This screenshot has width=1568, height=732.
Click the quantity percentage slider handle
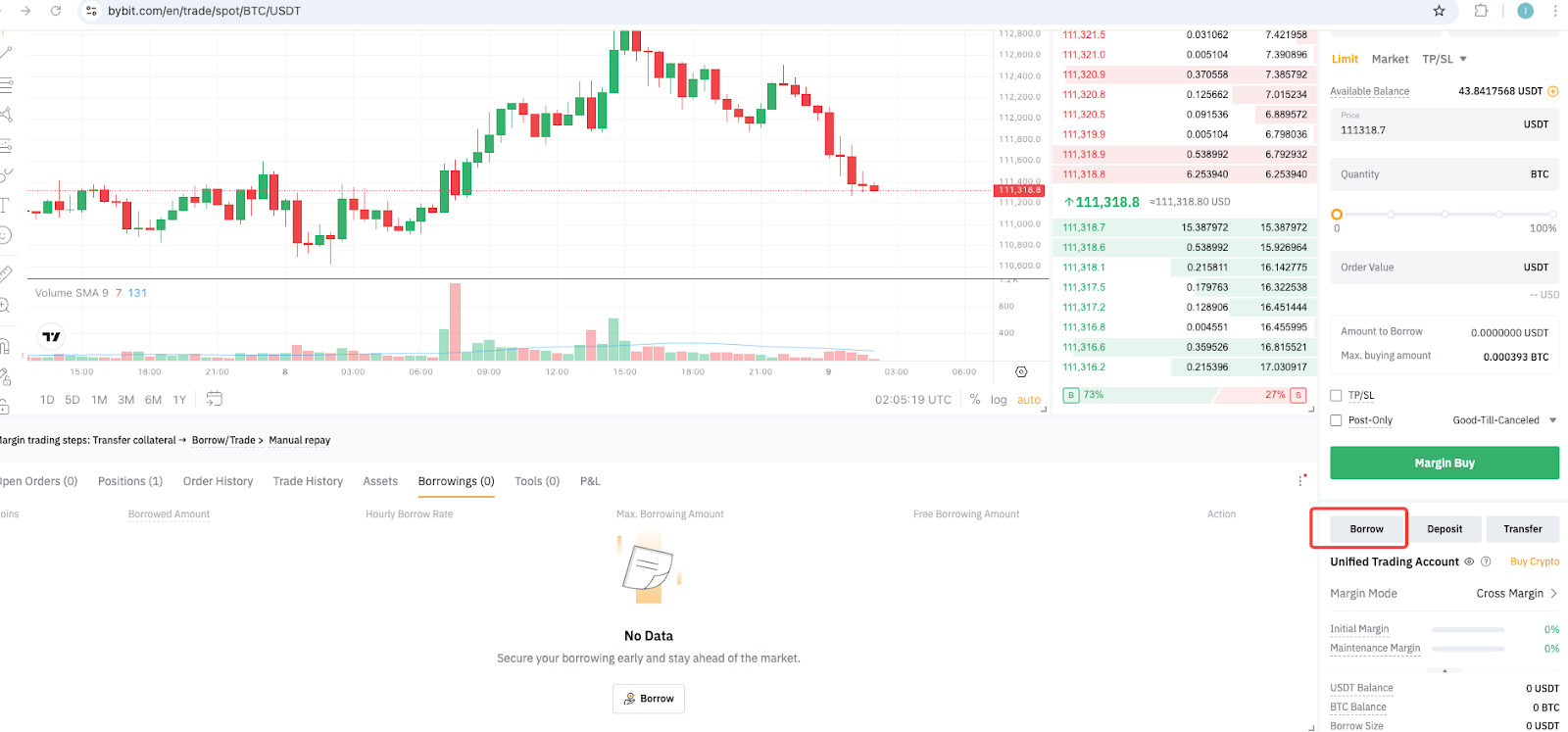(1337, 214)
